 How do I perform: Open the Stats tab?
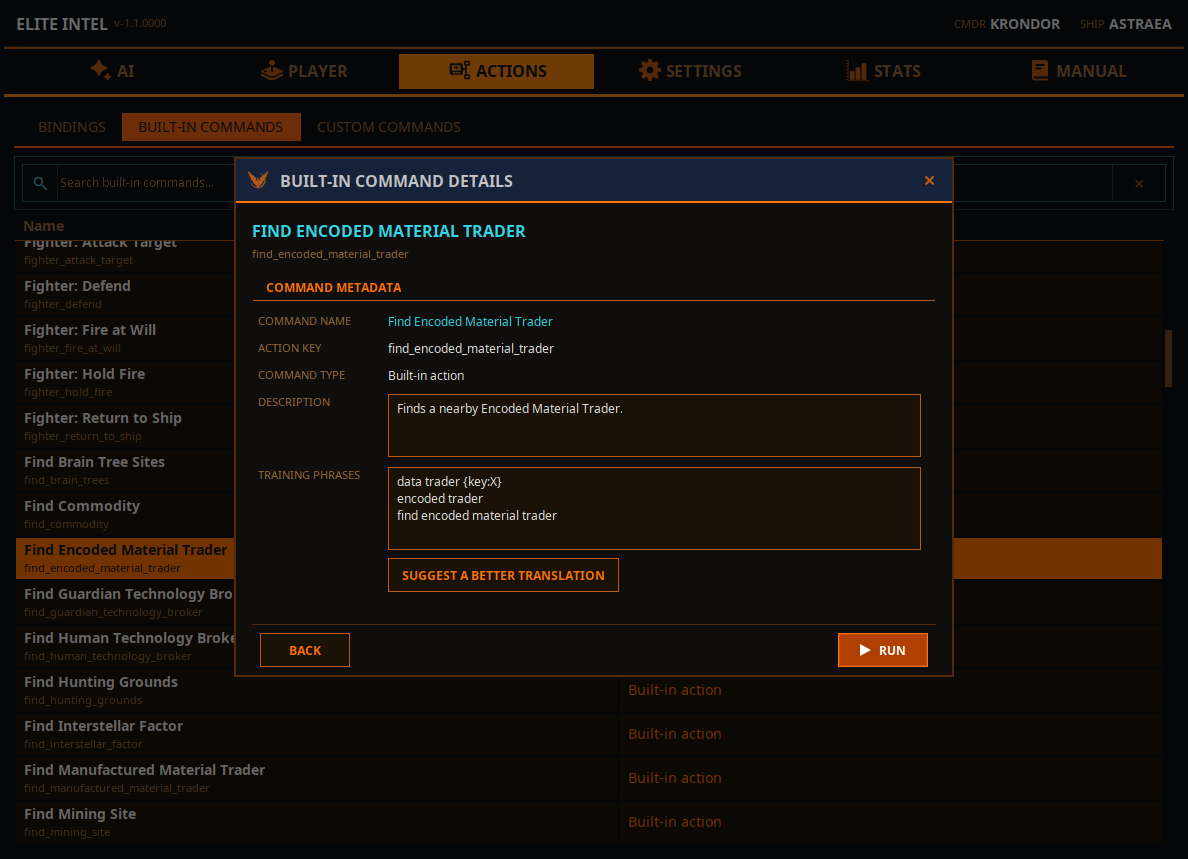(x=883, y=71)
